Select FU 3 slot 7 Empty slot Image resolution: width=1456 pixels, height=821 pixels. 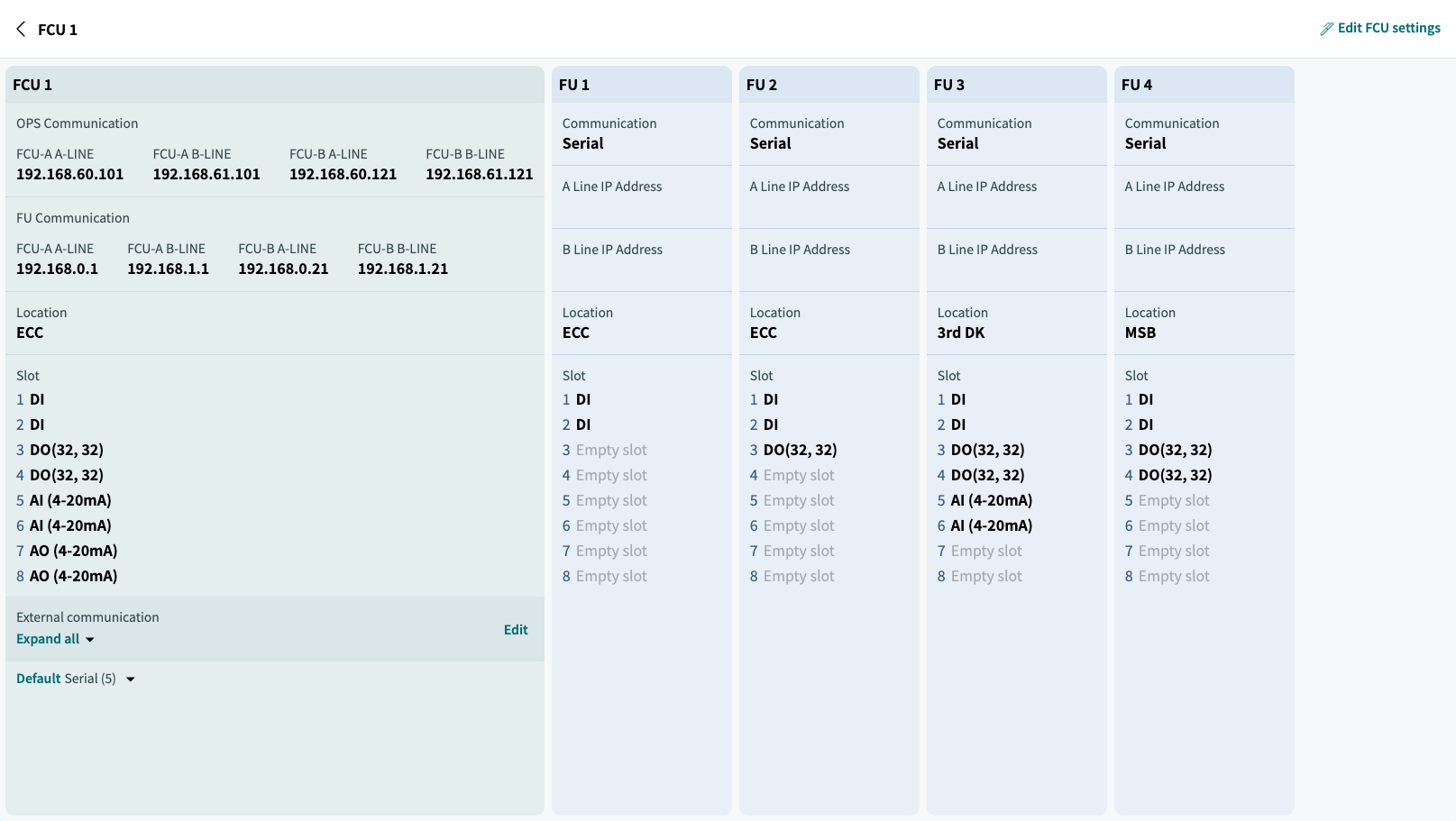tap(980, 551)
